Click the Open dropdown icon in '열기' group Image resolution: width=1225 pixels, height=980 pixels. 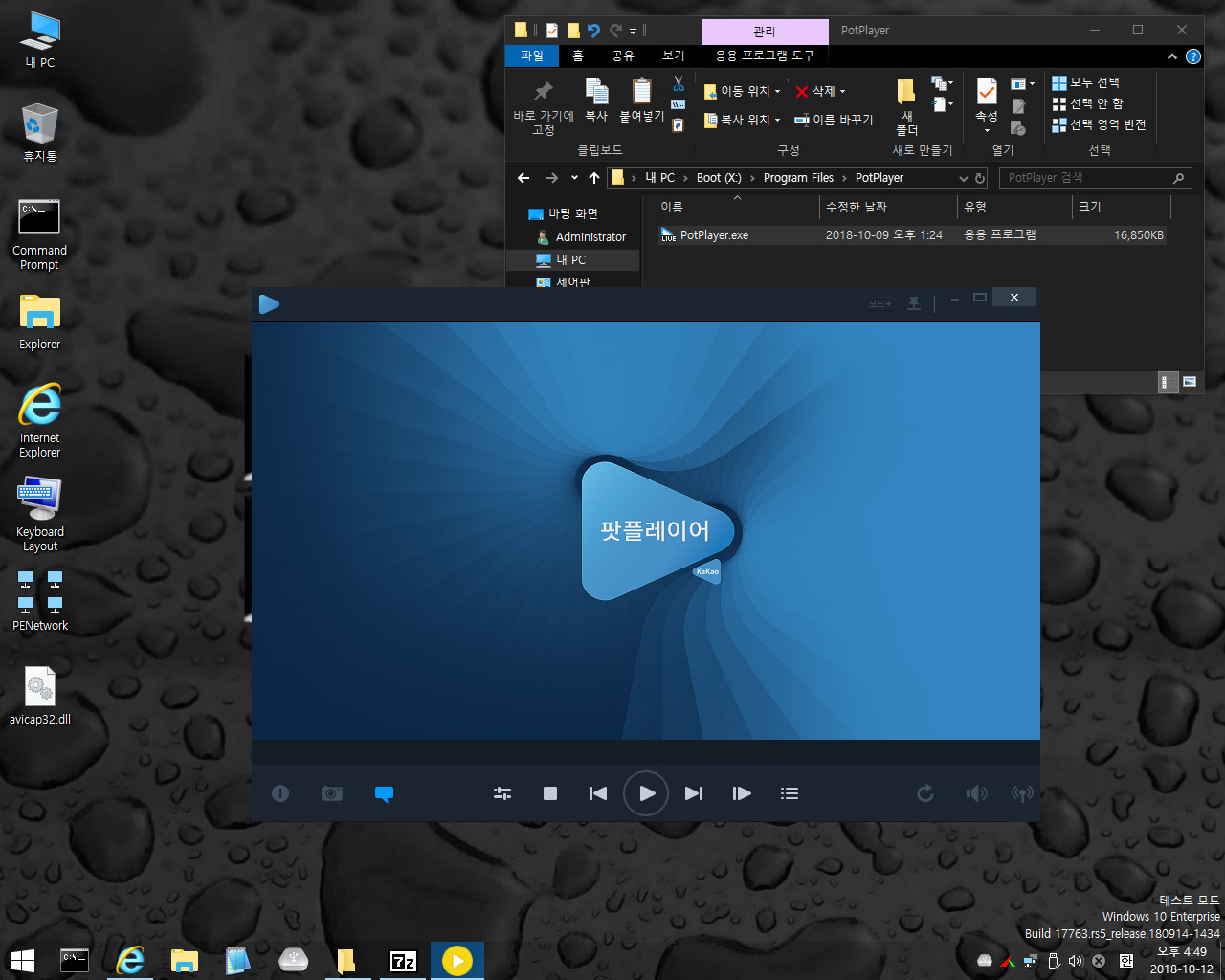point(1022,84)
